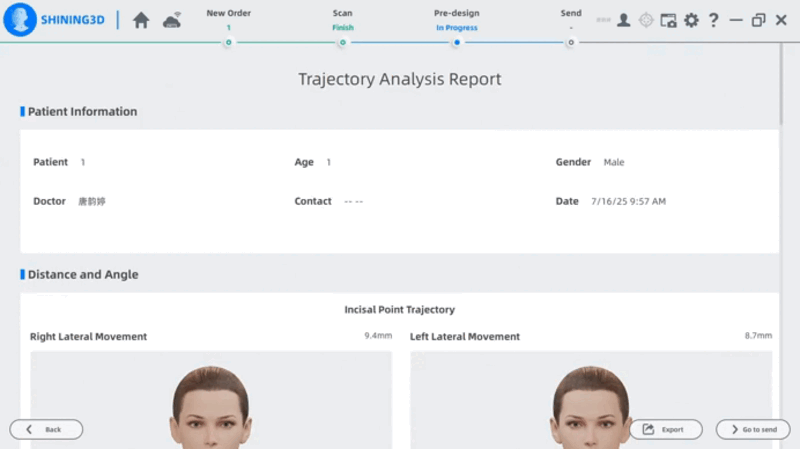Restore down the application window
800x449 pixels.
click(759, 20)
